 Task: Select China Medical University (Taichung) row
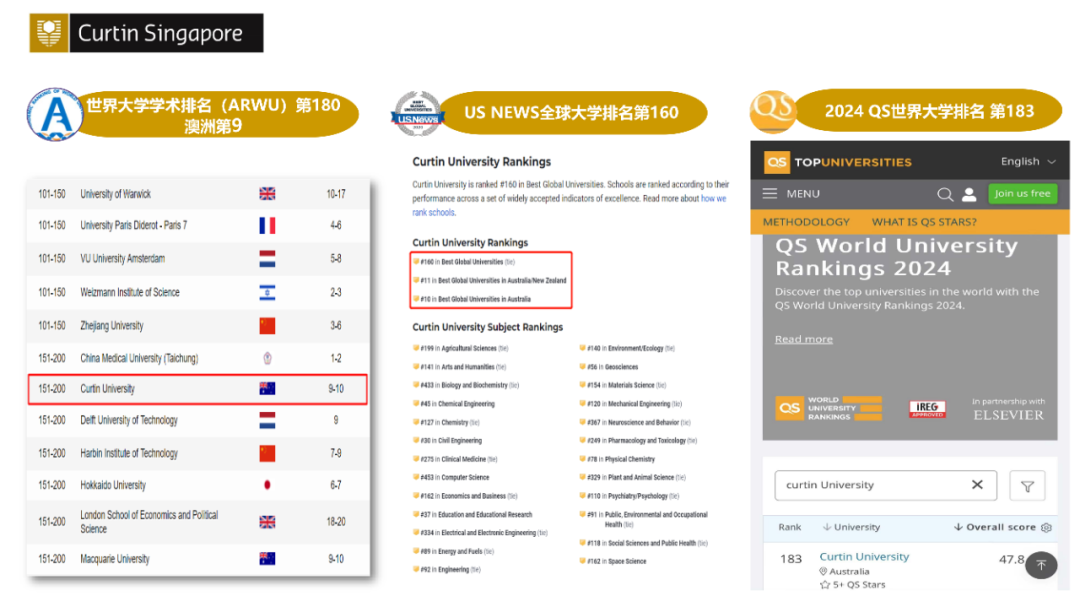197,358
